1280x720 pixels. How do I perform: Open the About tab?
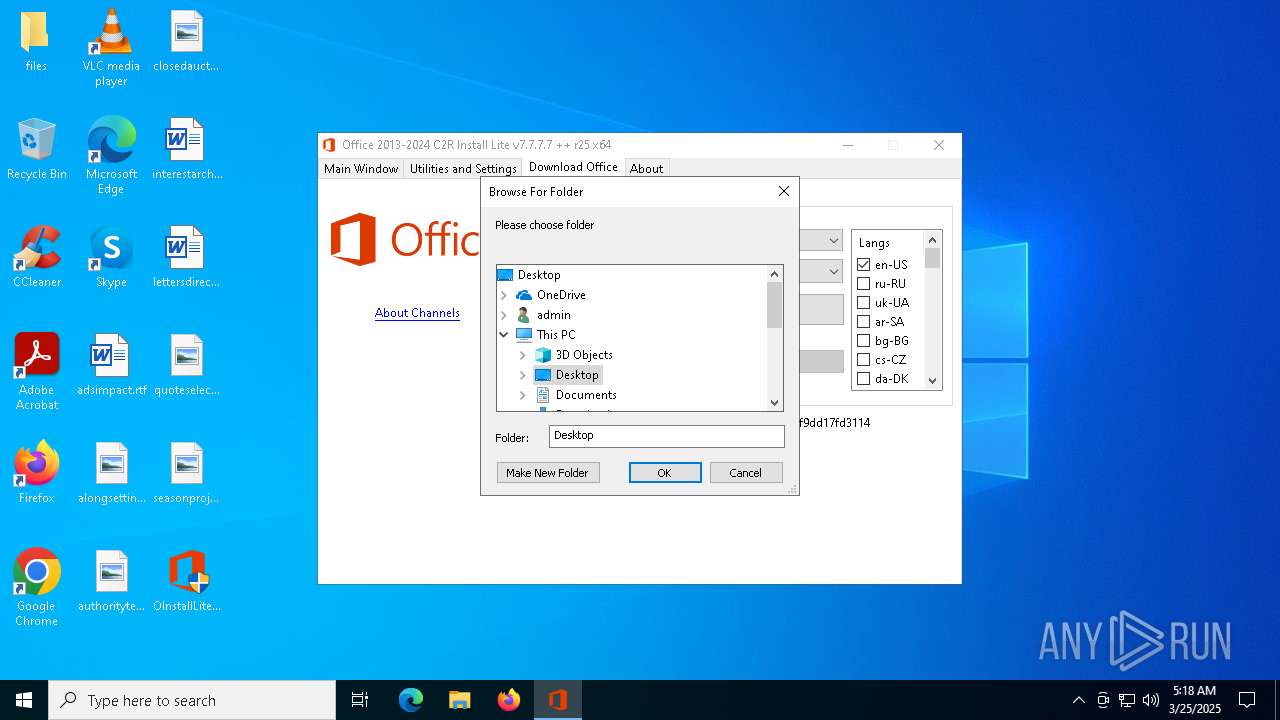[x=646, y=169]
